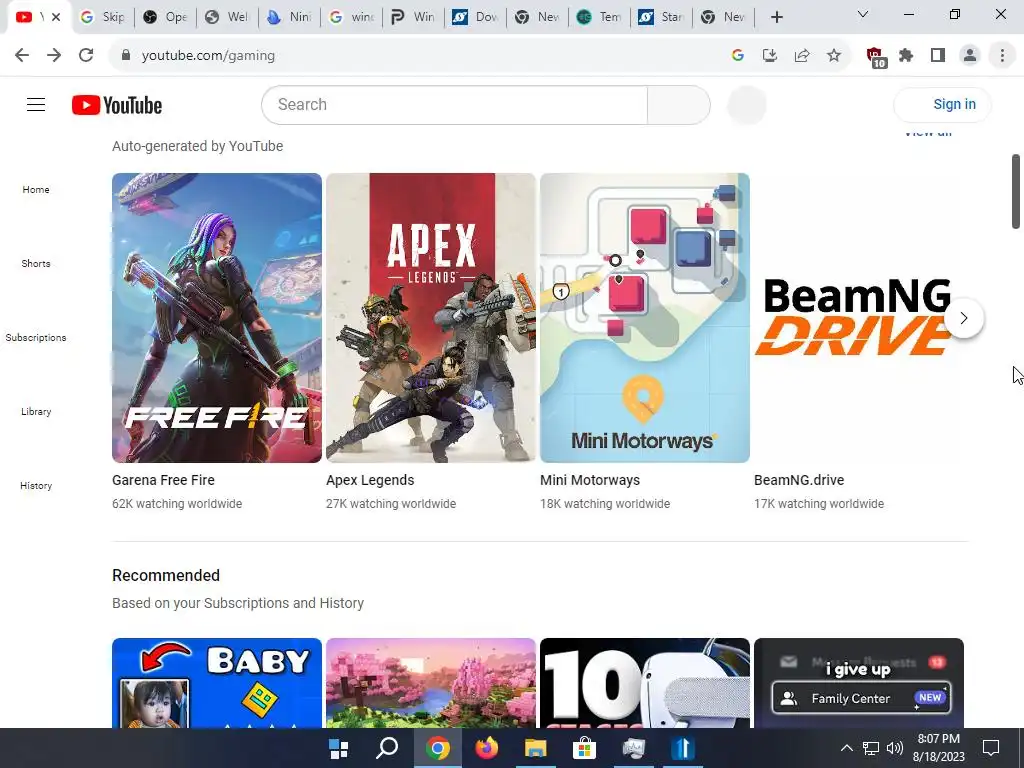
Task: Switch to the 'Ope' tab
Action: [x=166, y=17]
